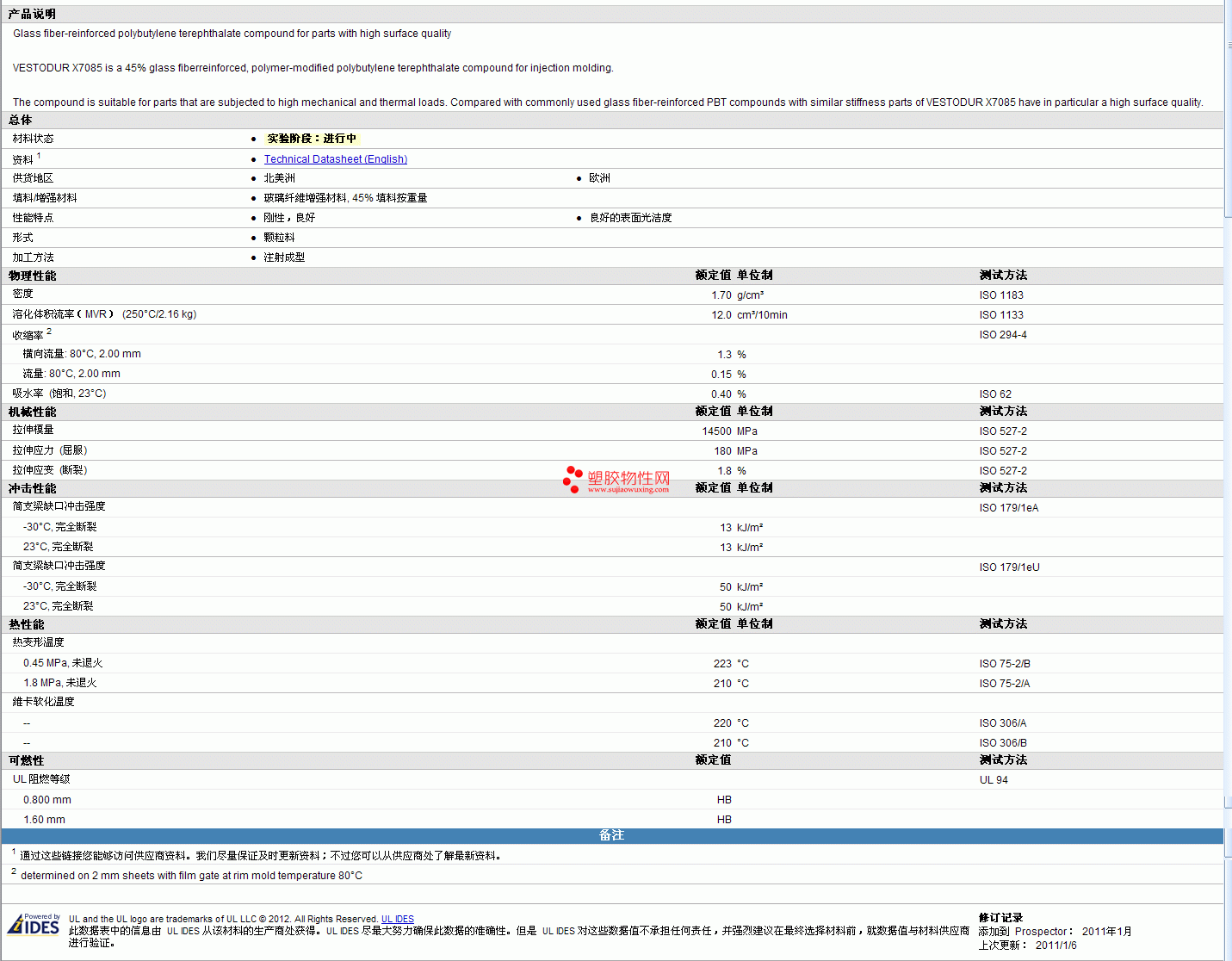Click the 拉伸应变 (断裂) row label
The image size is (1232, 961).
50,470
